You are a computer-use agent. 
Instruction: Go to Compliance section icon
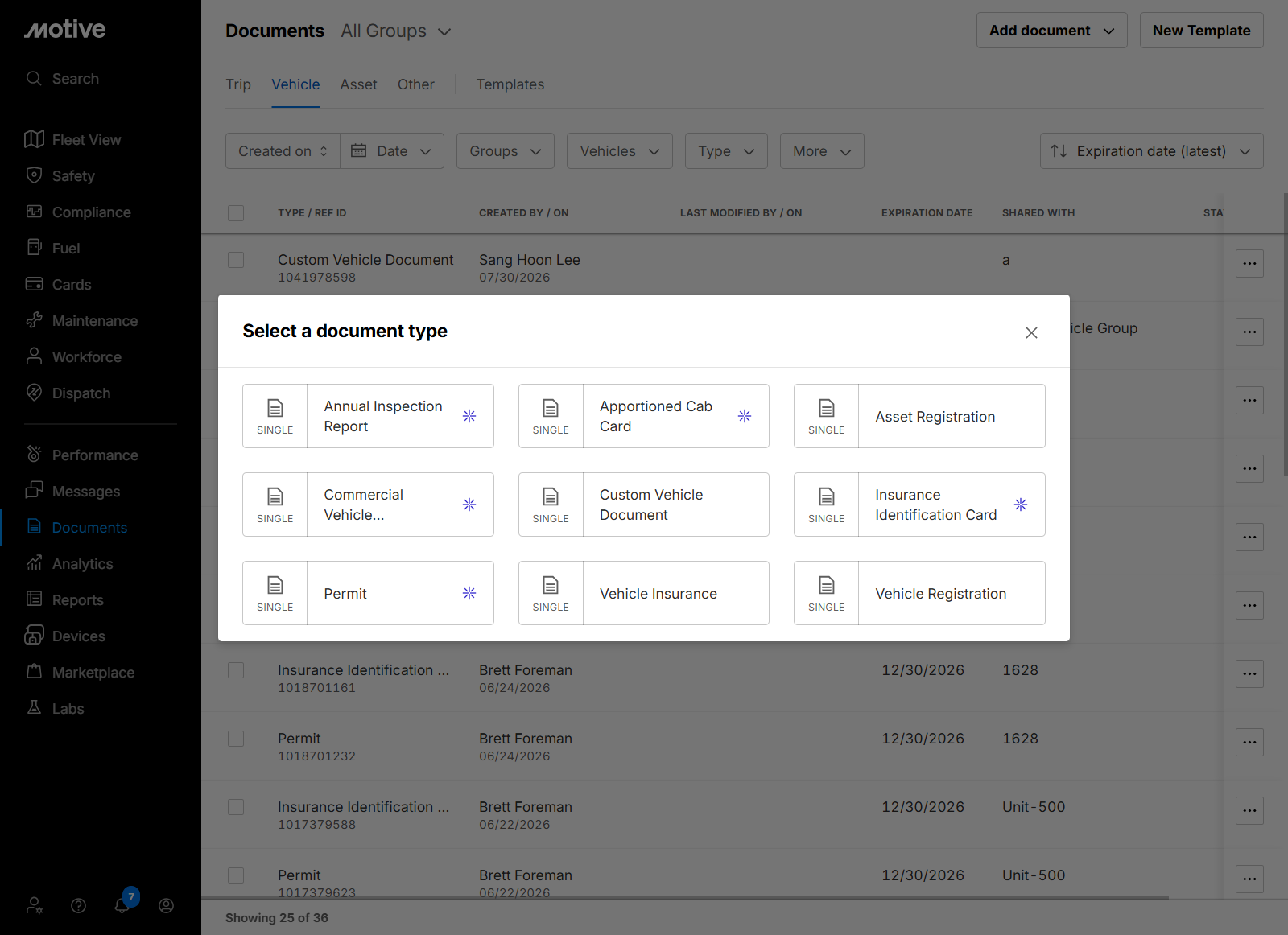34,212
